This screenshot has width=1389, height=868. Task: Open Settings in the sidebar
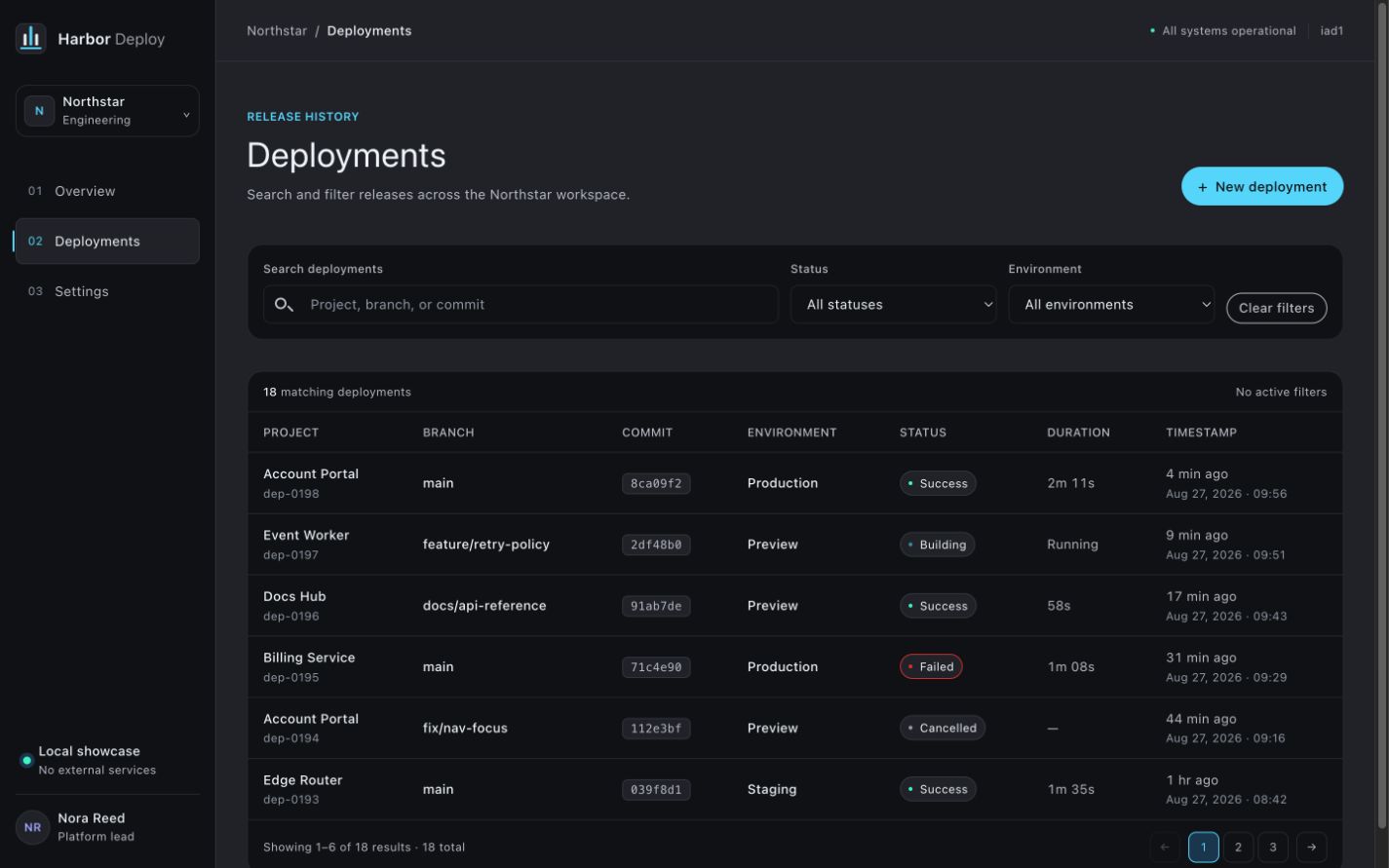pos(107,291)
